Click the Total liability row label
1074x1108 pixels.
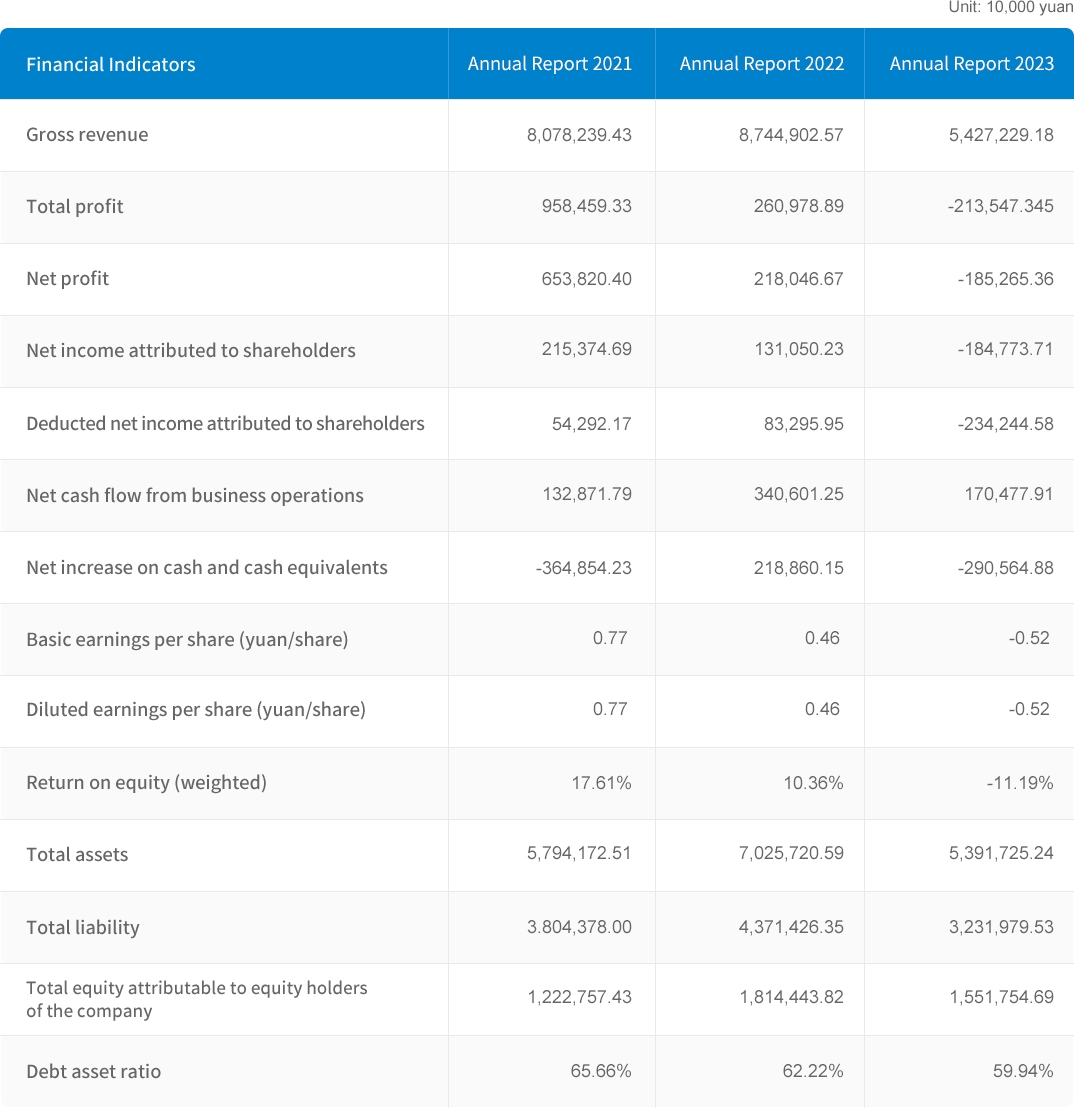83,927
